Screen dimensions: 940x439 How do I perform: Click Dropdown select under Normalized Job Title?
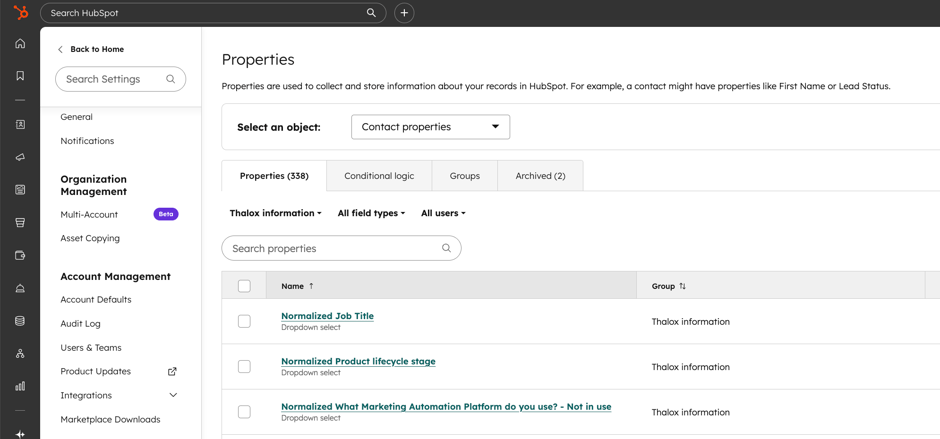(311, 327)
